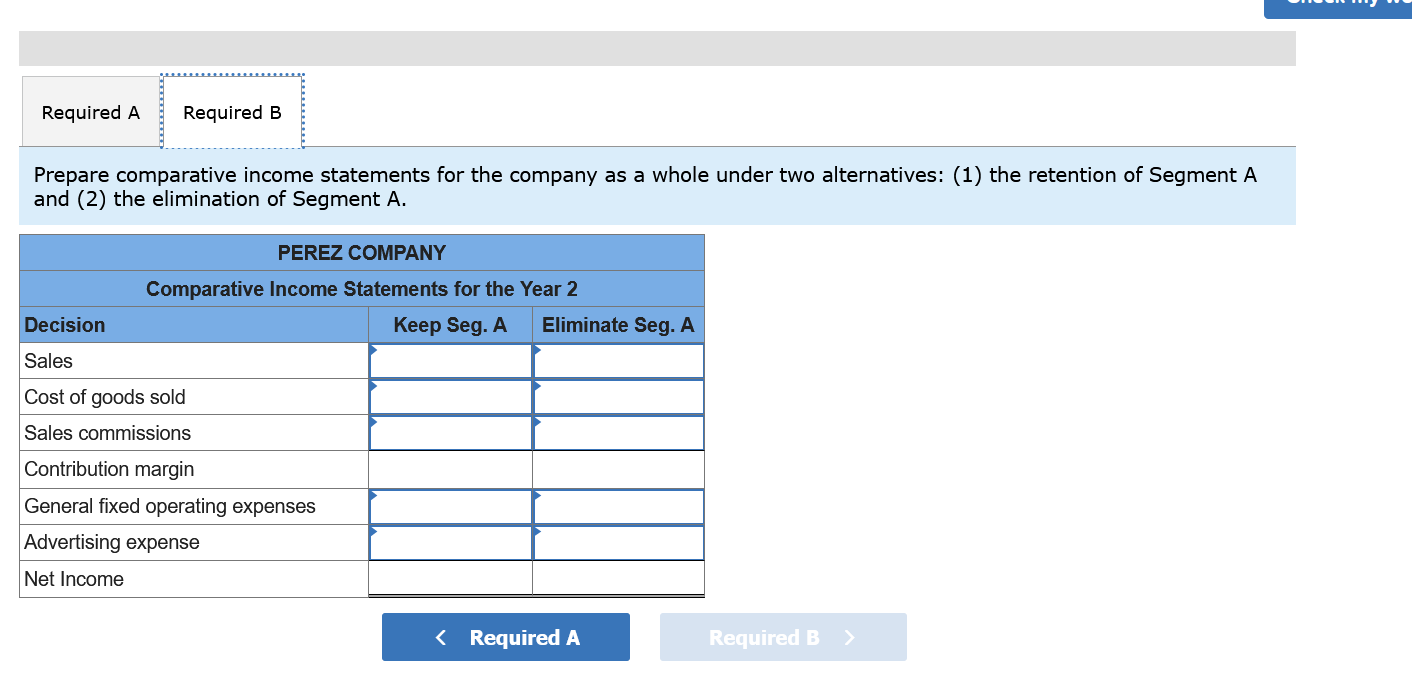Screen dimensions: 1412x684
Task: Click the Net Income cell under Eliminate Seg. A
Action: 617,578
